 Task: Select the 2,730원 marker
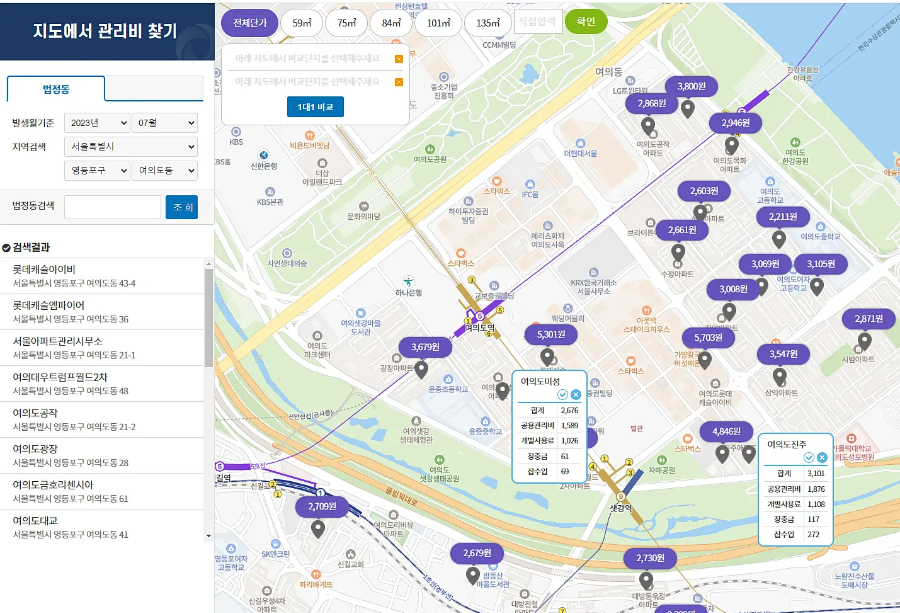650,558
